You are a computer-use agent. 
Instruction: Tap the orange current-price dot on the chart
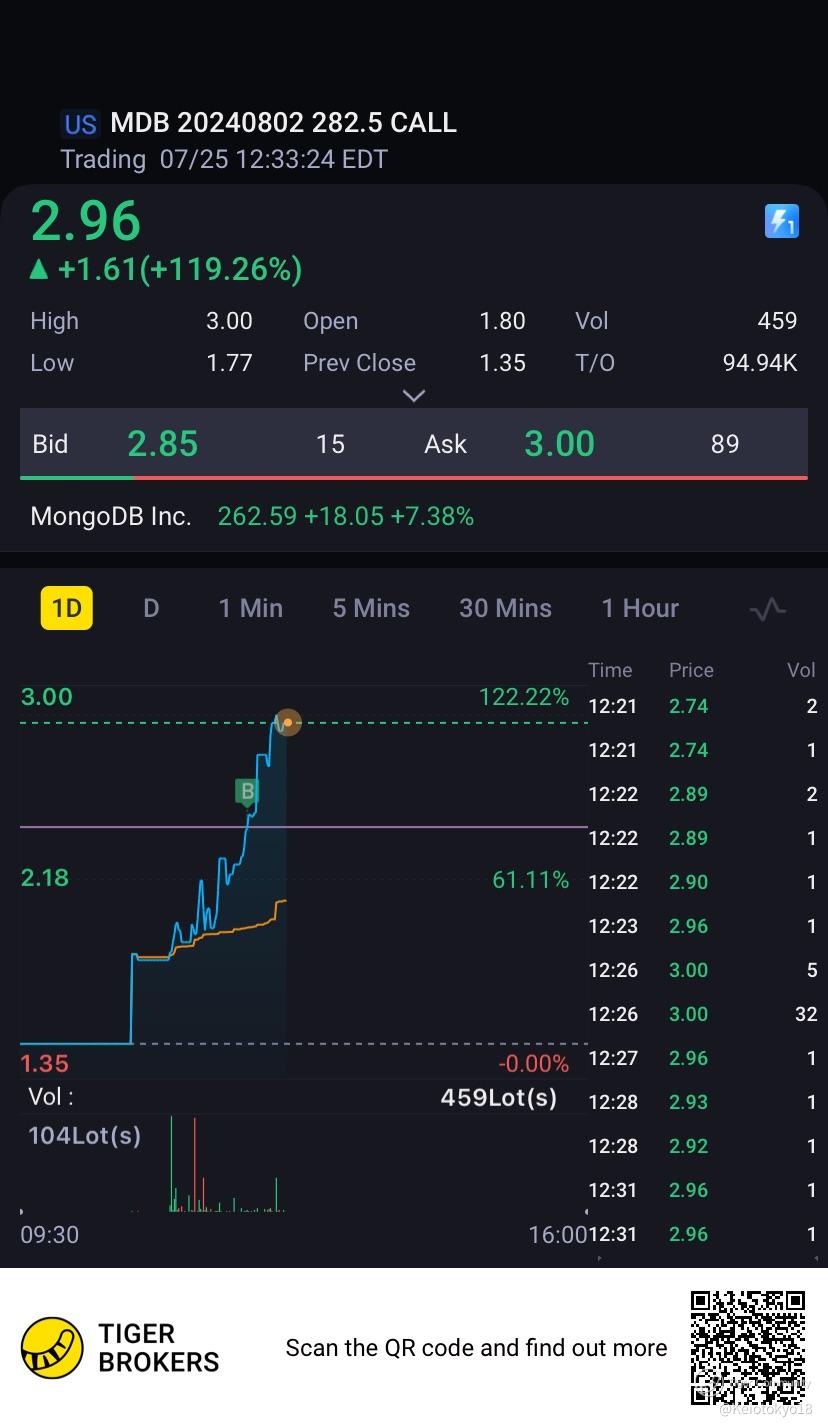(287, 721)
